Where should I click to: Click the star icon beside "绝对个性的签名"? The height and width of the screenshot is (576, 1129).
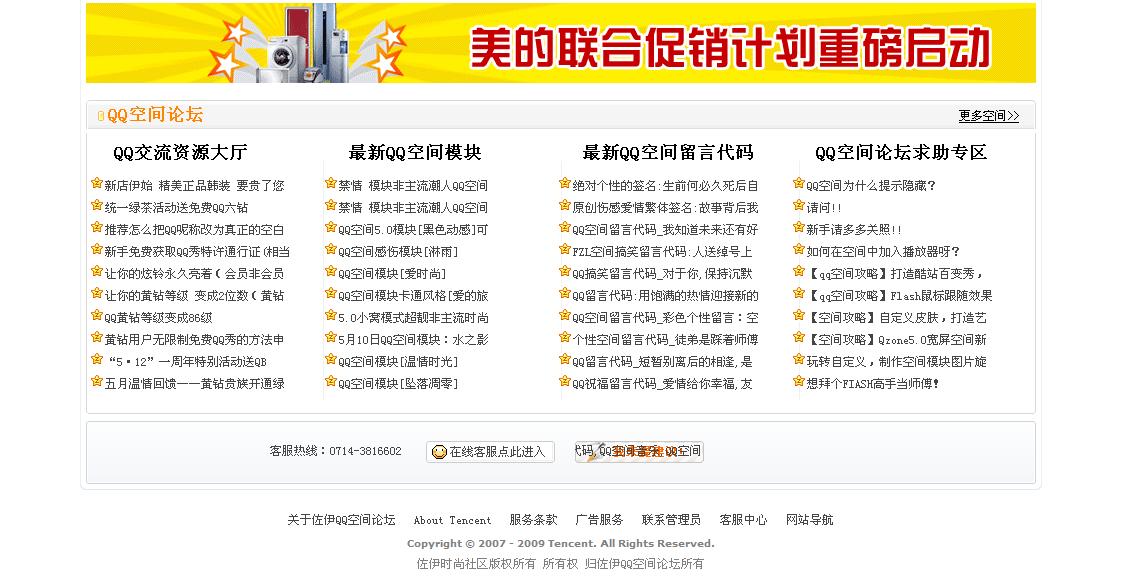(564, 184)
